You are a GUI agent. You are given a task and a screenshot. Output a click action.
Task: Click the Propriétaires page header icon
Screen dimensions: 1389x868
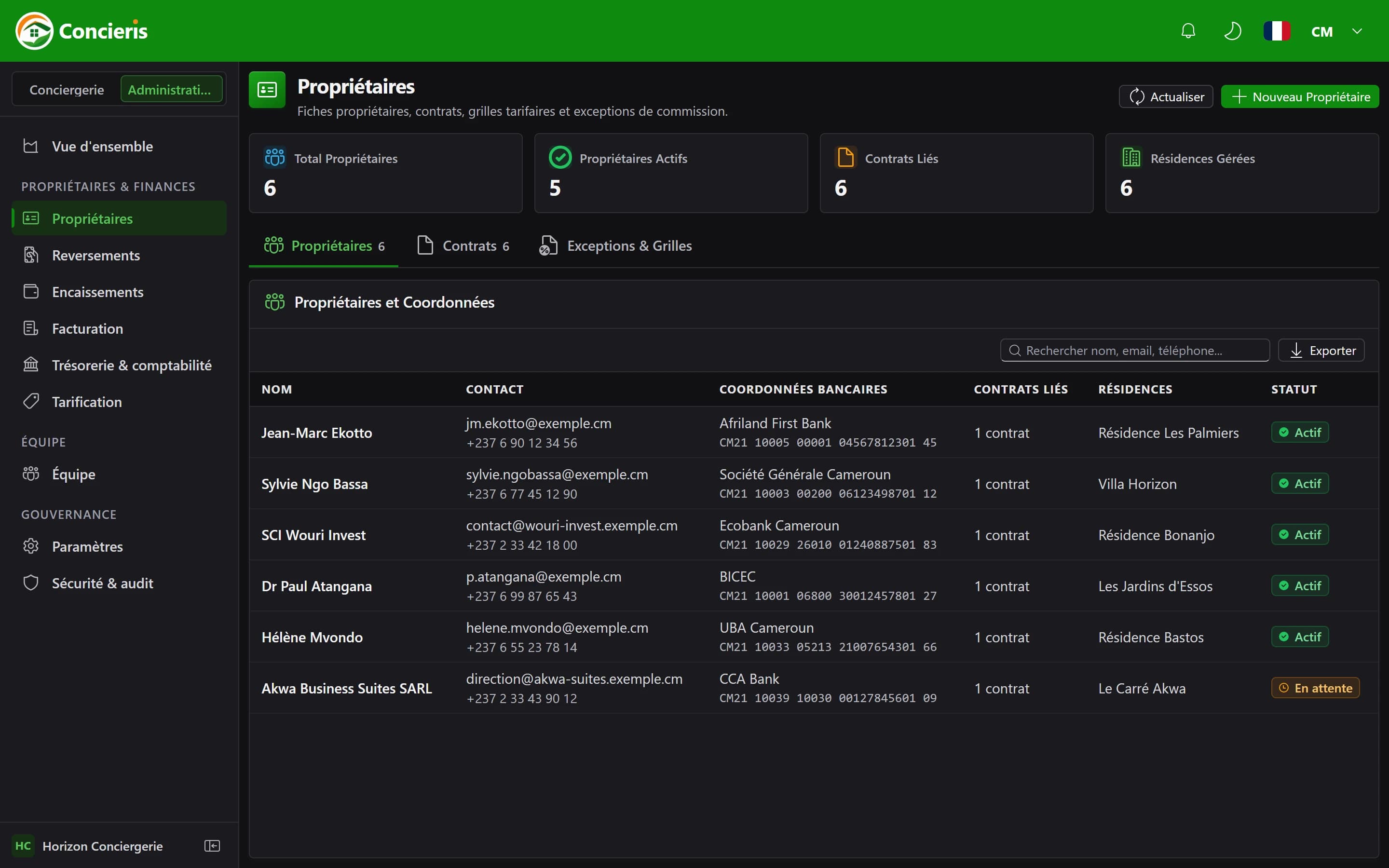pos(267,90)
